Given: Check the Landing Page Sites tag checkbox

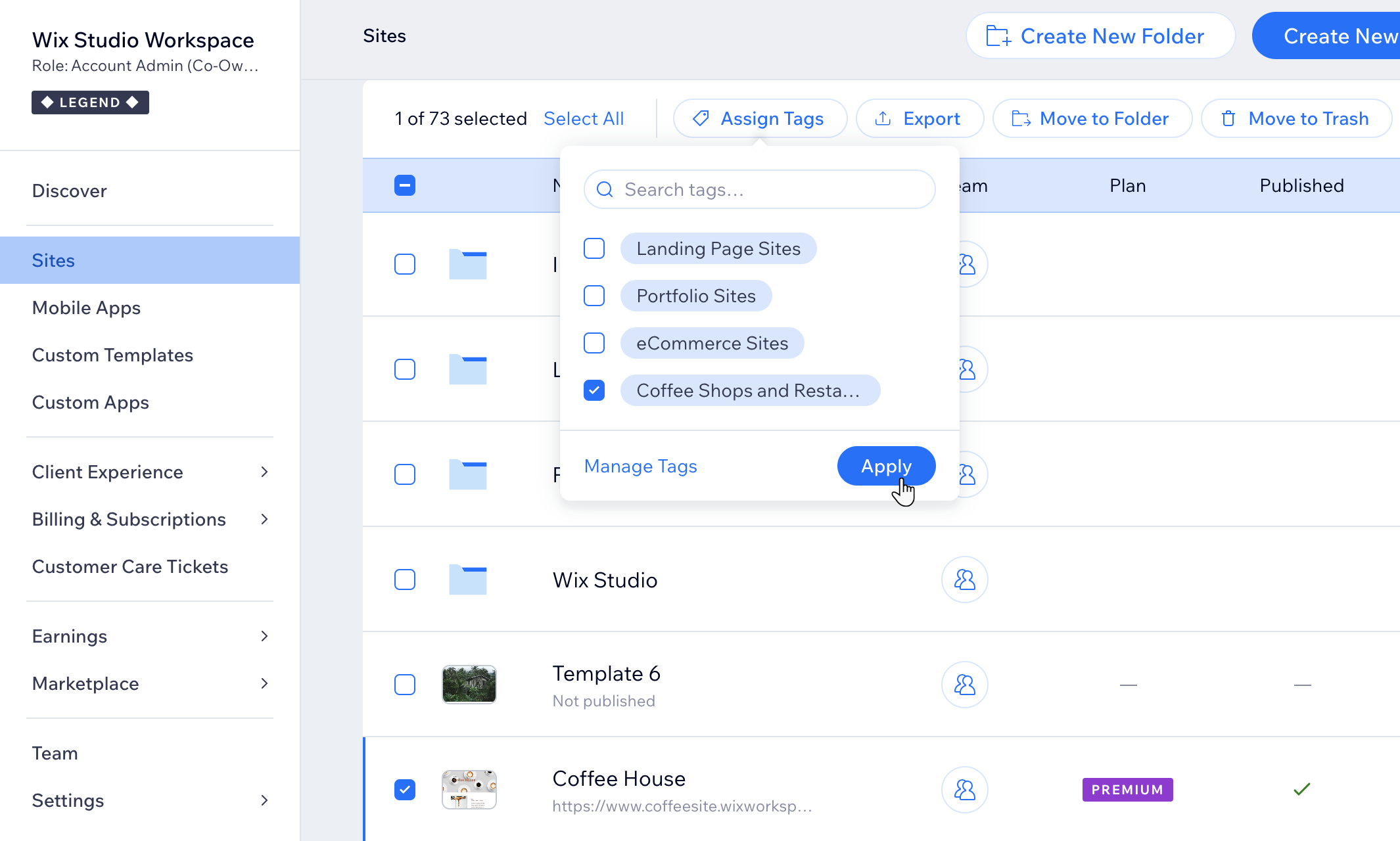Looking at the screenshot, I should coord(594,248).
